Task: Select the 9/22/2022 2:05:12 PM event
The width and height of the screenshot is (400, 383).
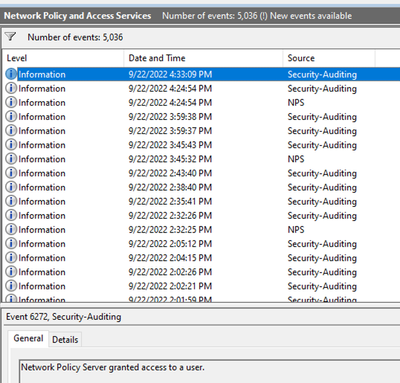Action: (x=201, y=244)
